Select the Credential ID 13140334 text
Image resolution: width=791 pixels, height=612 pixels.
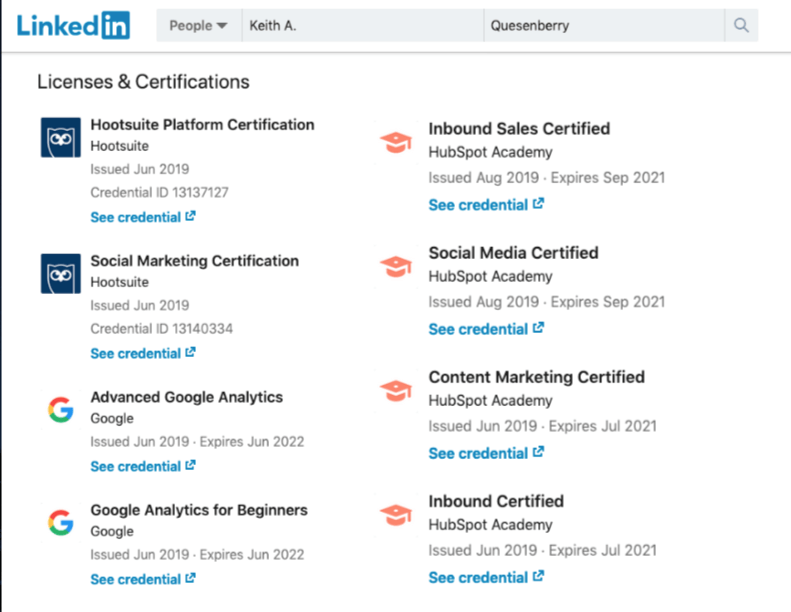(x=161, y=328)
